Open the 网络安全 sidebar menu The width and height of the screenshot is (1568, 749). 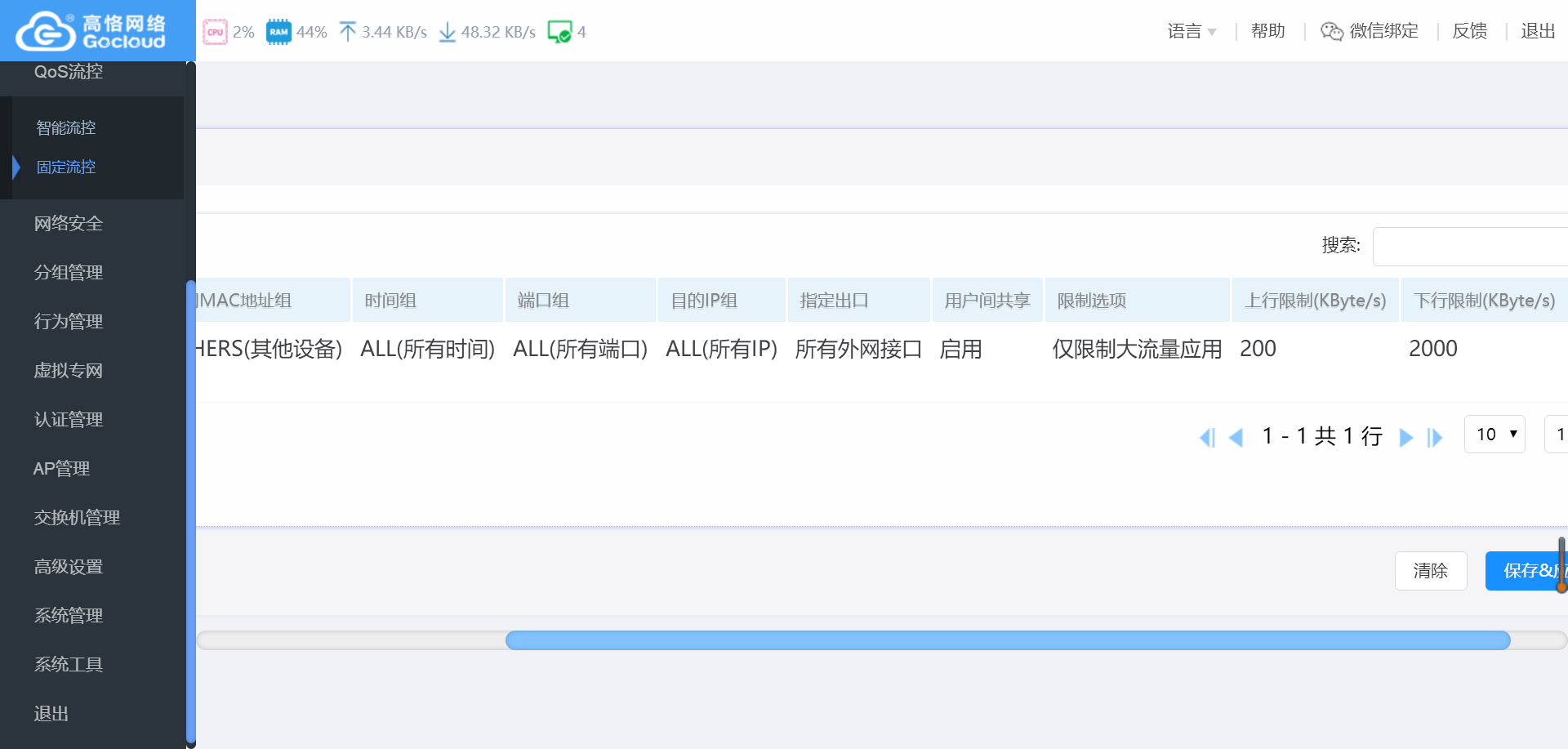[69, 223]
